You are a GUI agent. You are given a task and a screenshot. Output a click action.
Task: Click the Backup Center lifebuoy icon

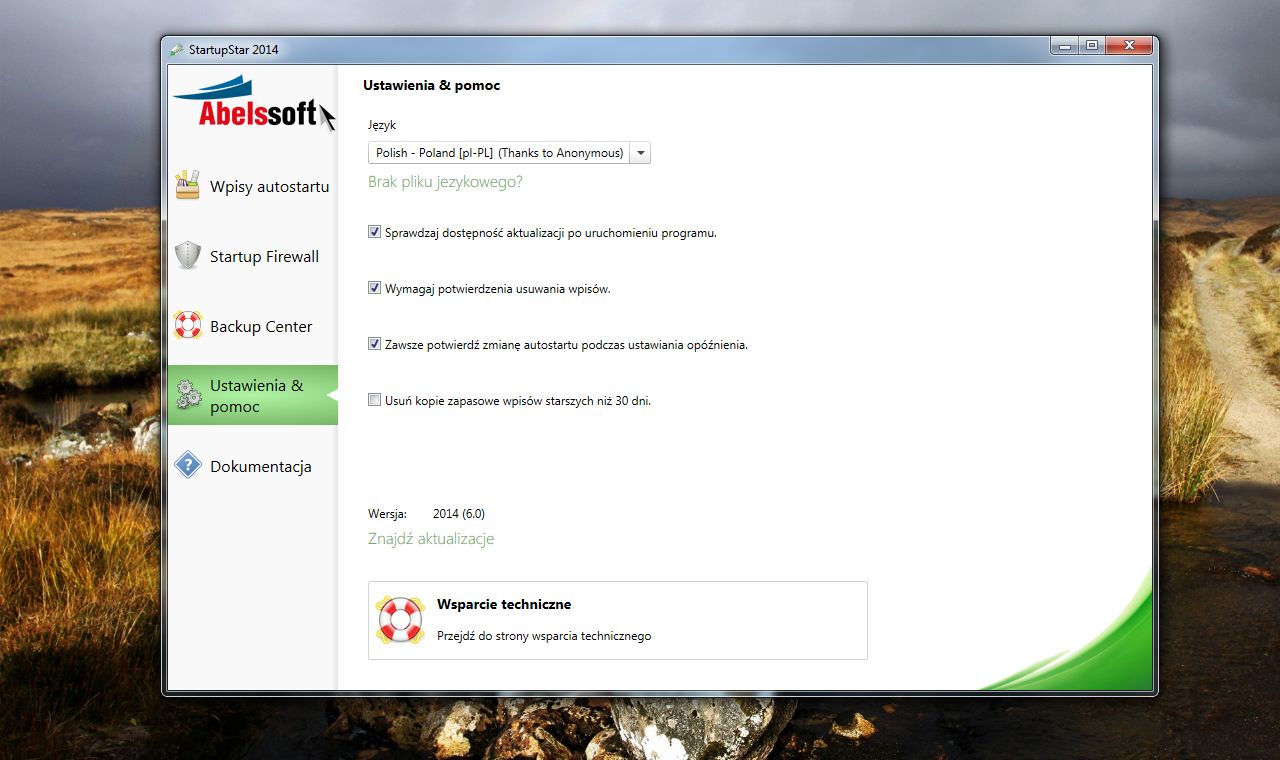pyautogui.click(x=188, y=325)
